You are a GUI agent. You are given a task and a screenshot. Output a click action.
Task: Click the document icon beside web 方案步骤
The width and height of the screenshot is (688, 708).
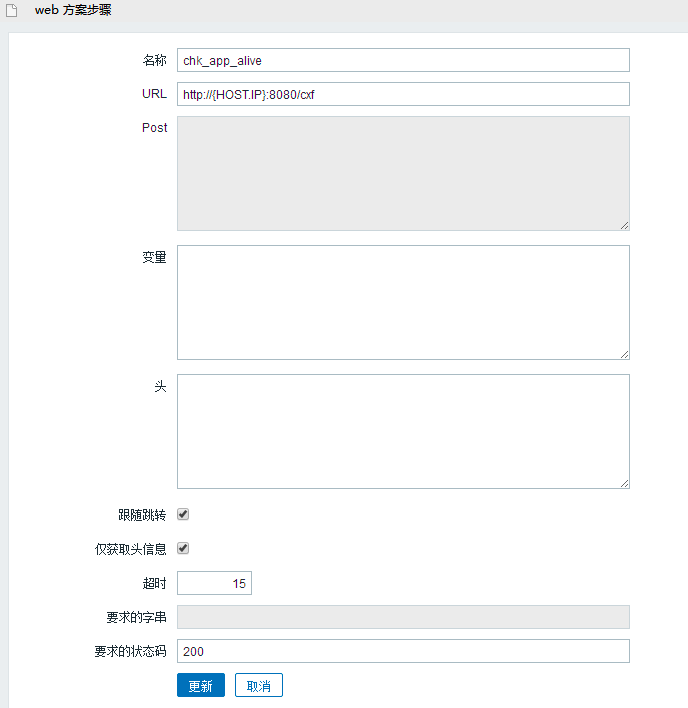pyautogui.click(x=11, y=10)
